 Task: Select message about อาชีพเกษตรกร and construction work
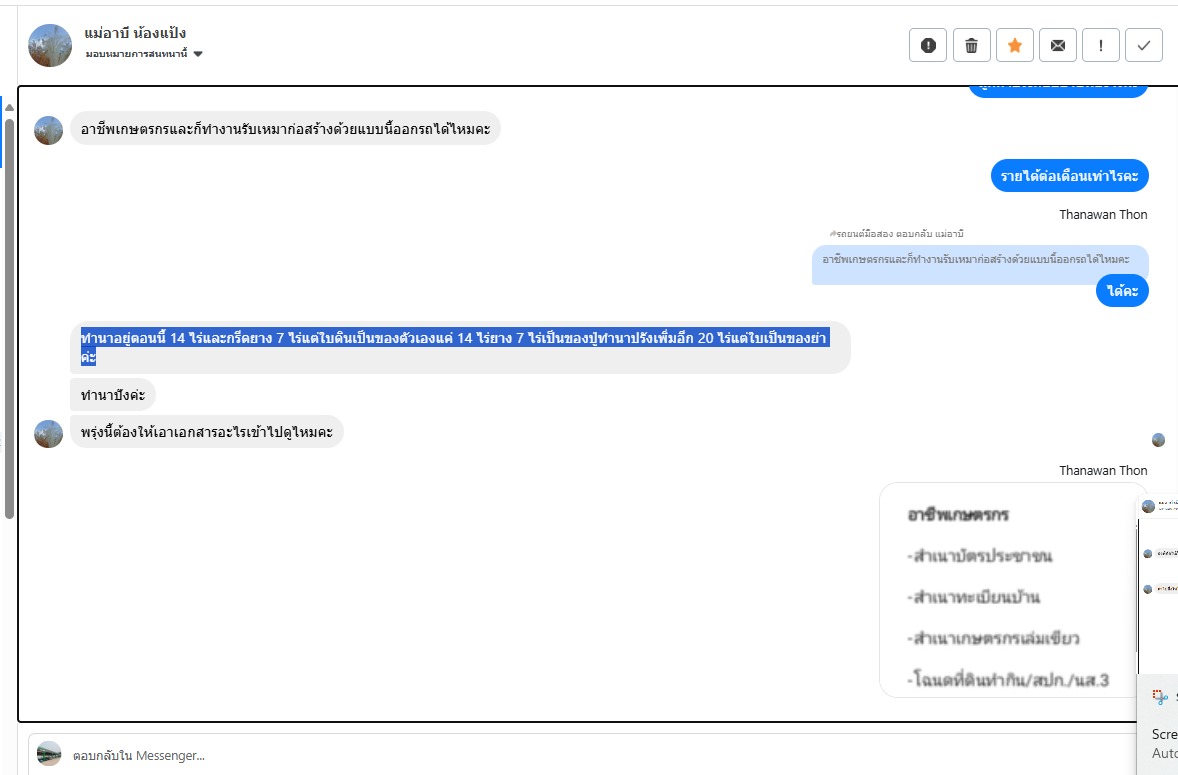pos(285,129)
